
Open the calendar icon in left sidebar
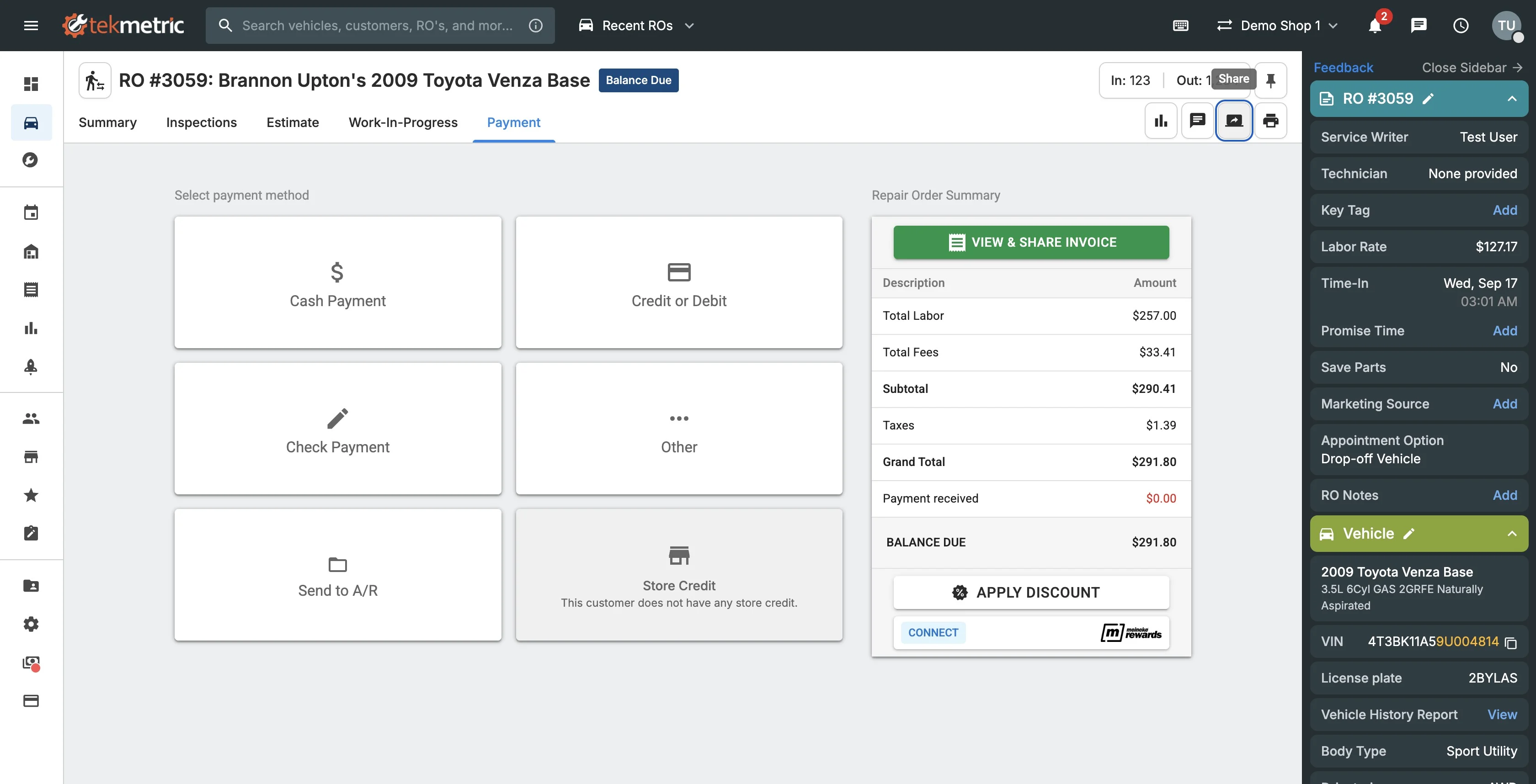(x=31, y=213)
